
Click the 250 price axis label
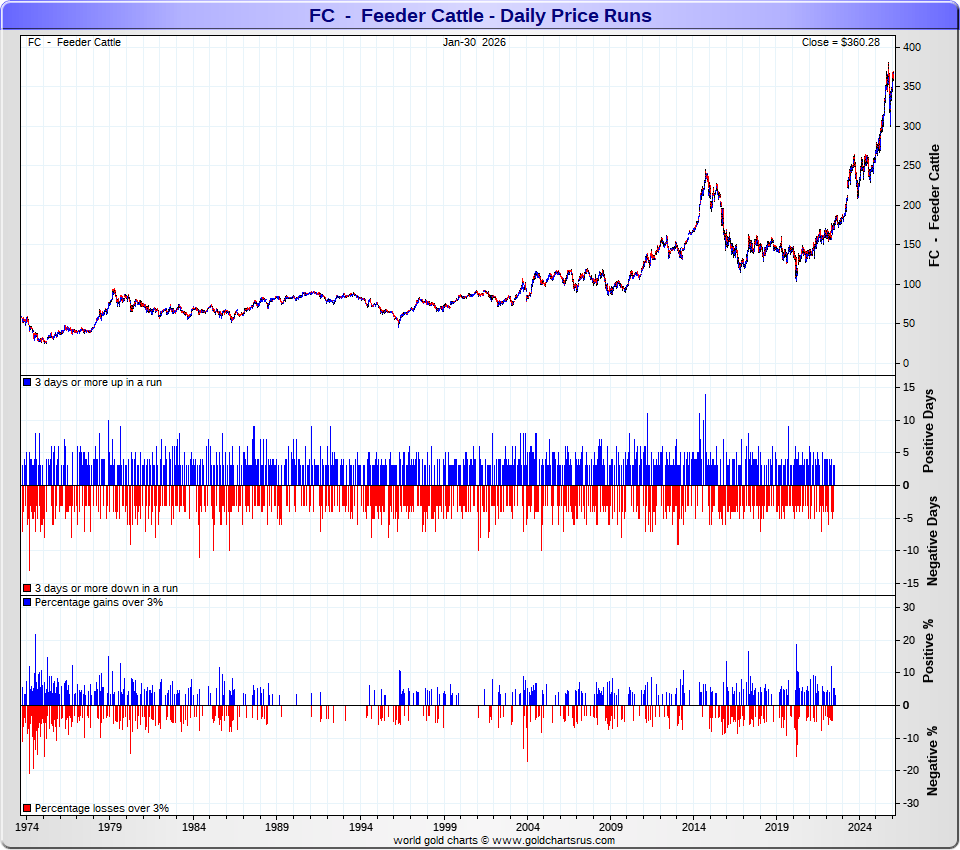912,165
